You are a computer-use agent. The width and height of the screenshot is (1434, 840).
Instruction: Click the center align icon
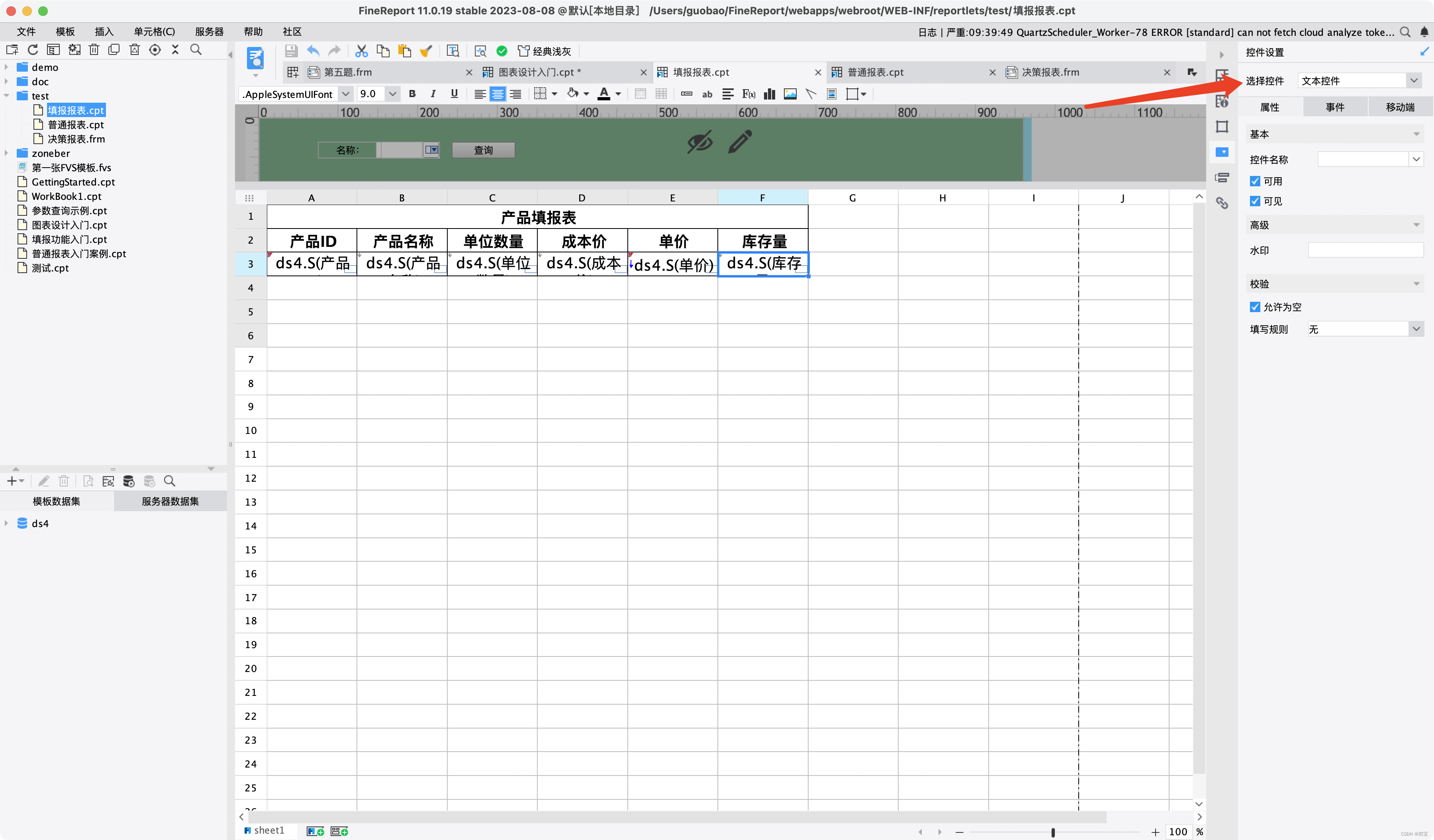[x=498, y=94]
